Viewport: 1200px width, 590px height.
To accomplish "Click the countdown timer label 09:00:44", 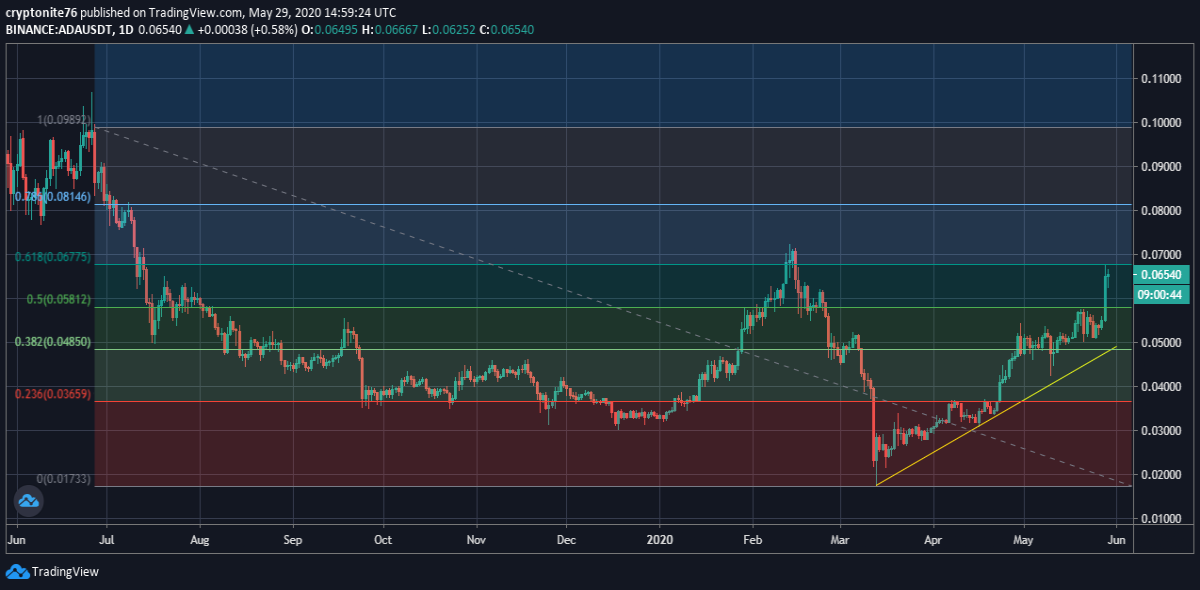I will click(1161, 294).
